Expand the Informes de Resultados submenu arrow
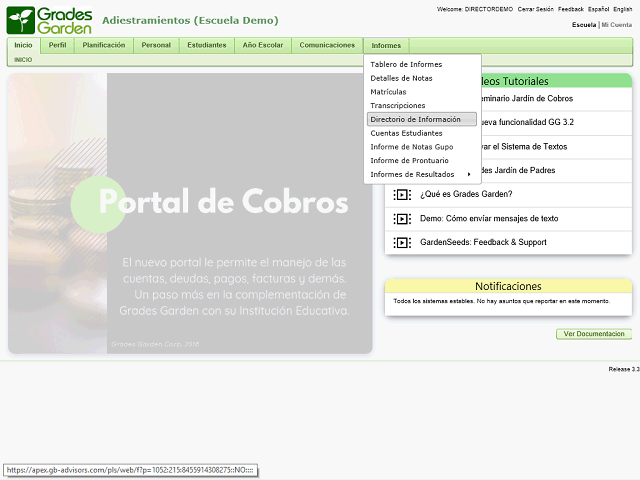The height and width of the screenshot is (480, 640). tap(469, 174)
